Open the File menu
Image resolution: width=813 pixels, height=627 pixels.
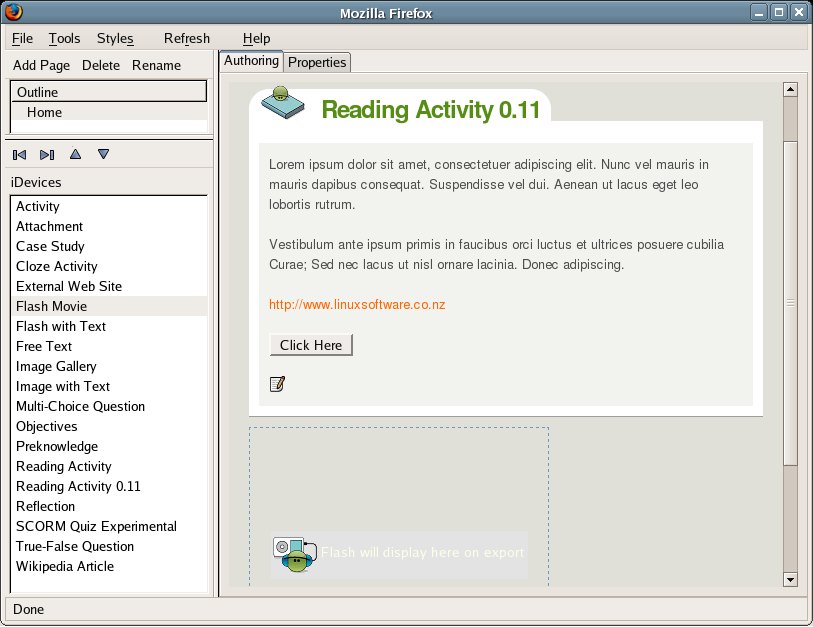tap(22, 38)
